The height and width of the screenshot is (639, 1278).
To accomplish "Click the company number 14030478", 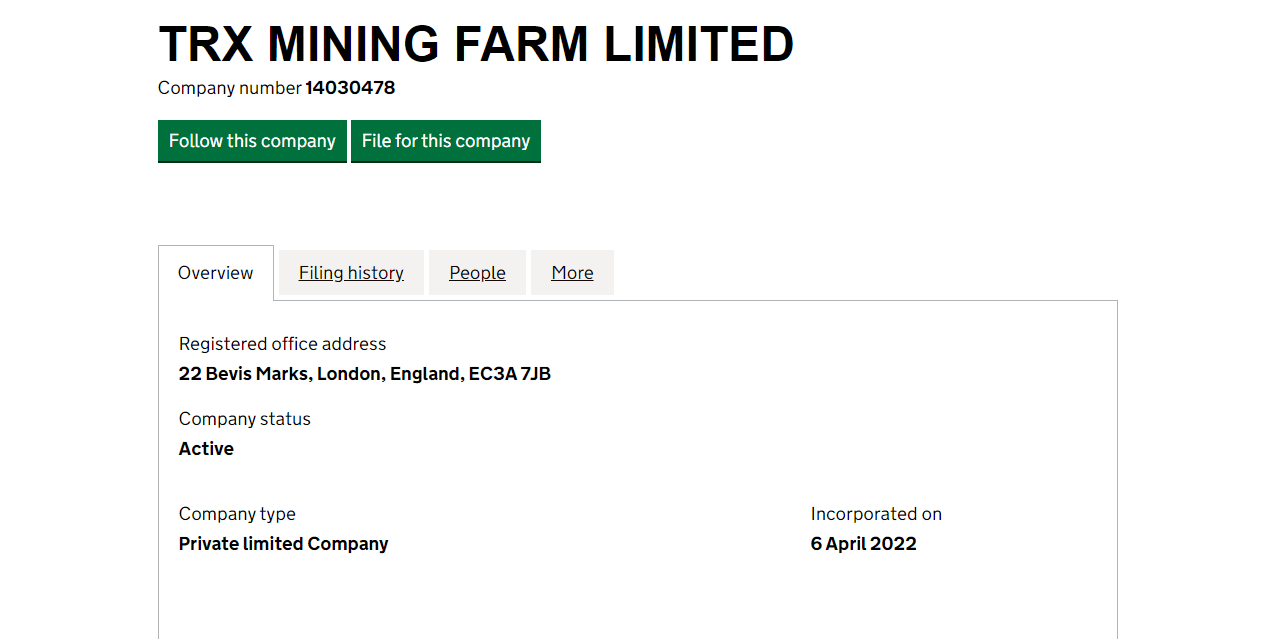I will pos(350,88).
